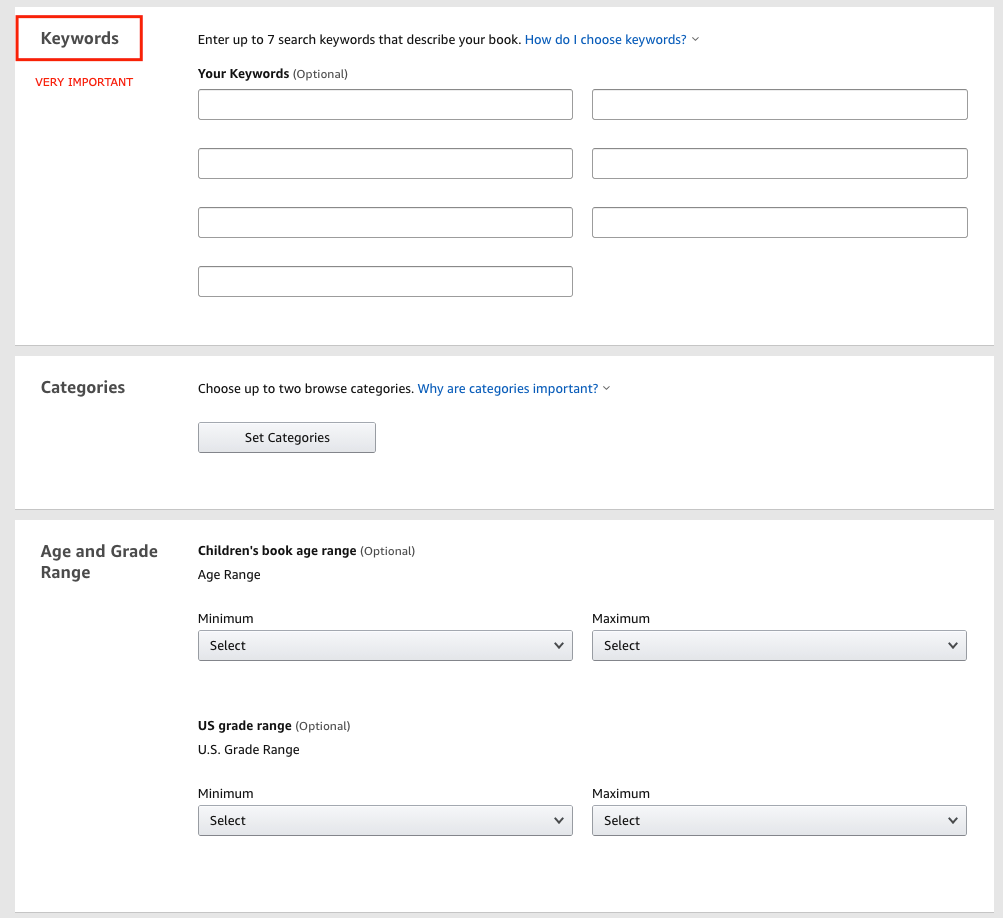Click the Age and Grade Range heading
Image resolution: width=1003 pixels, height=918 pixels.
pyautogui.click(x=99, y=562)
